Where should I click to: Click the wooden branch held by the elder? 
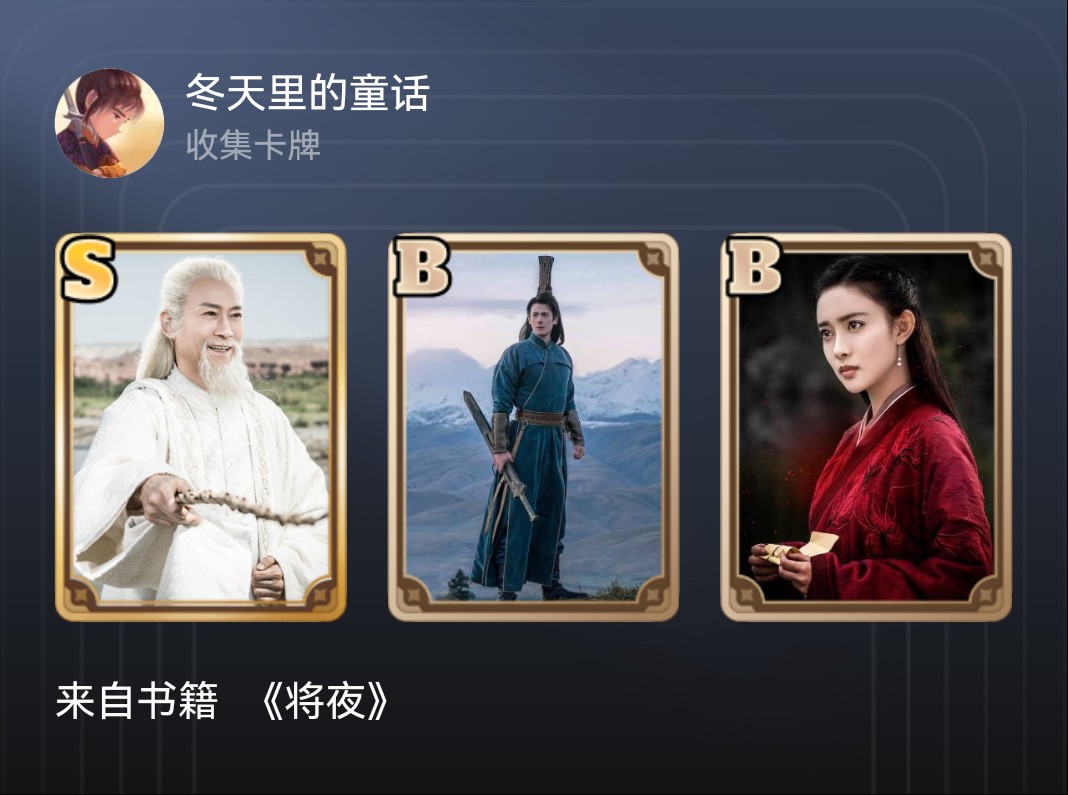click(249, 506)
